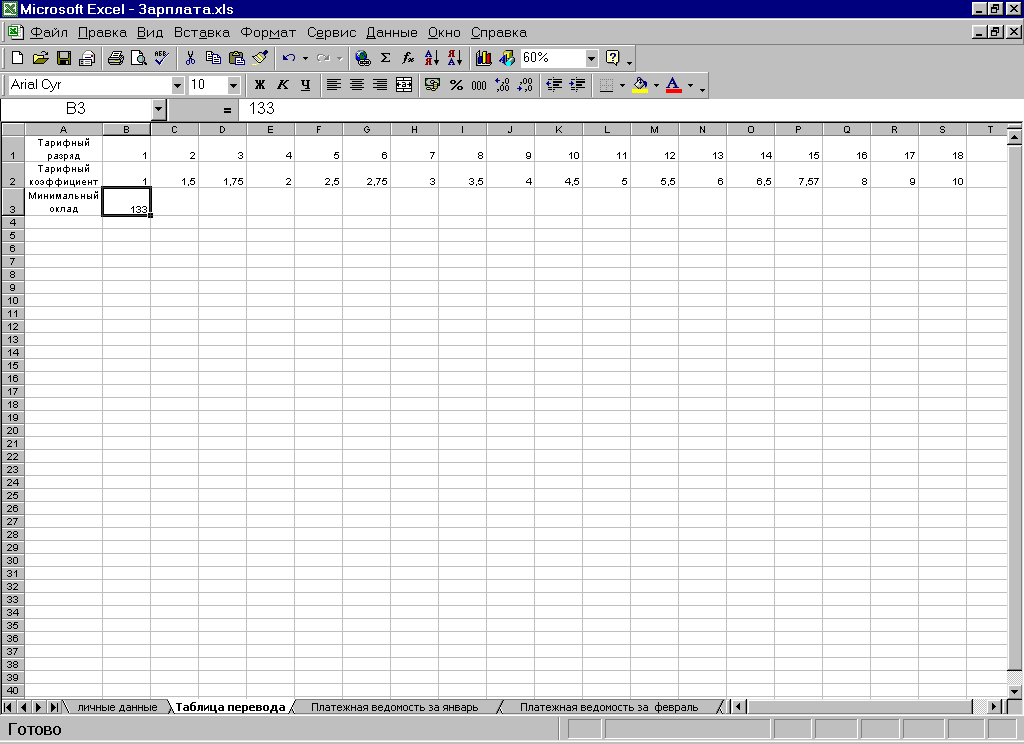
Task: Open the Данные menu
Action: pos(392,32)
